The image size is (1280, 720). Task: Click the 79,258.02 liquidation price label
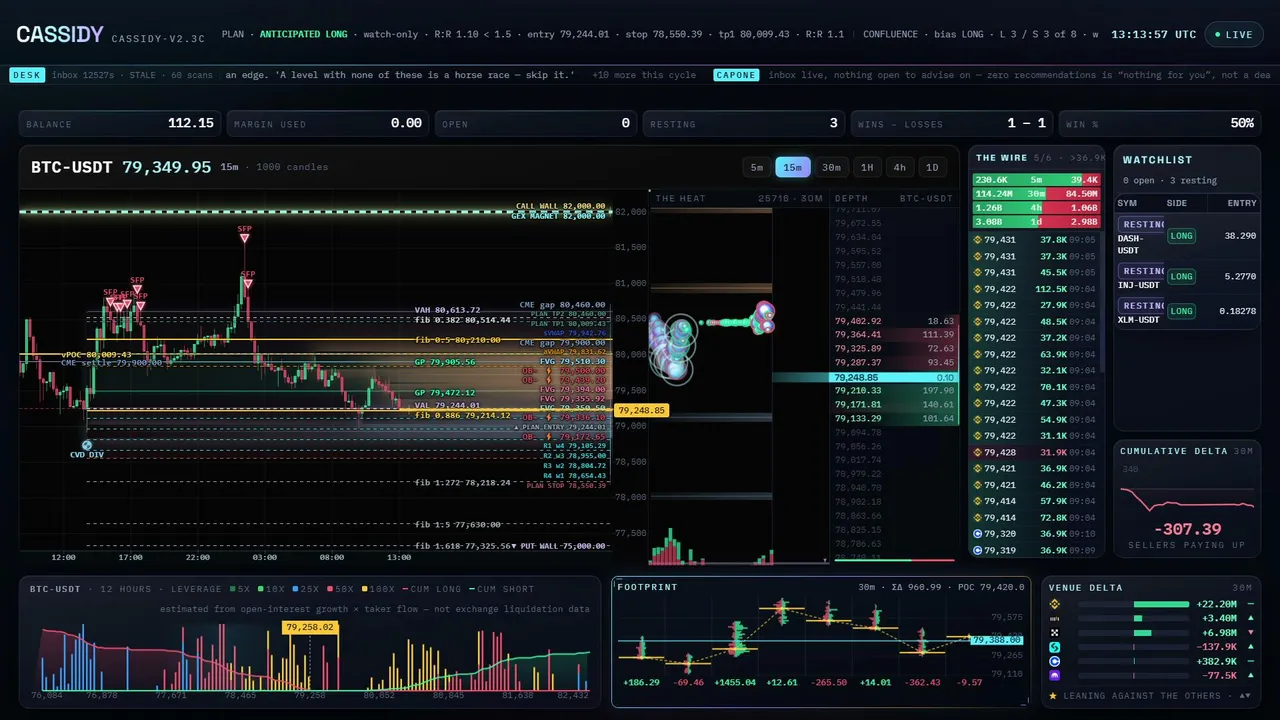click(x=310, y=627)
